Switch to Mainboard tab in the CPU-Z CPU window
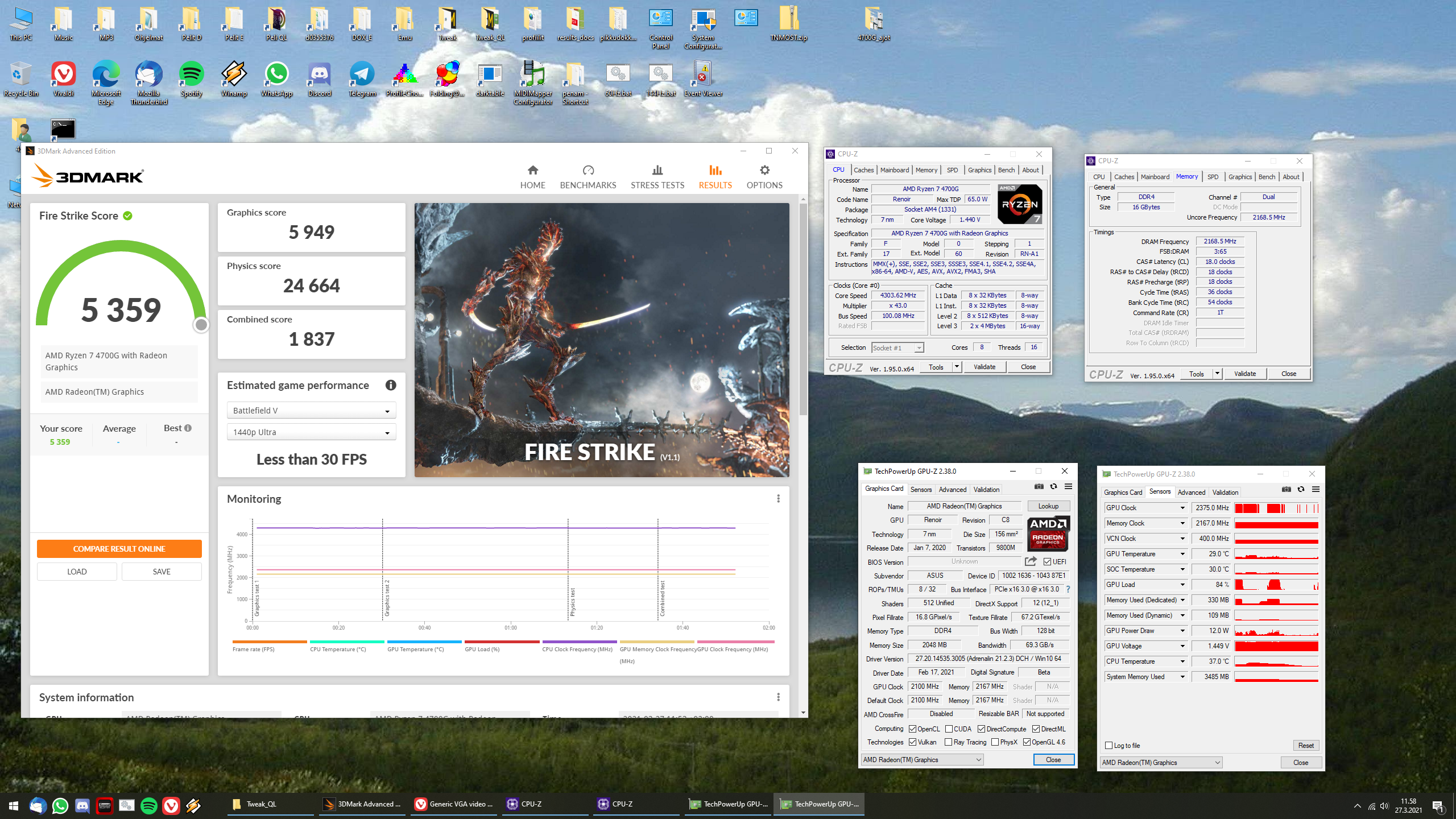 point(895,170)
